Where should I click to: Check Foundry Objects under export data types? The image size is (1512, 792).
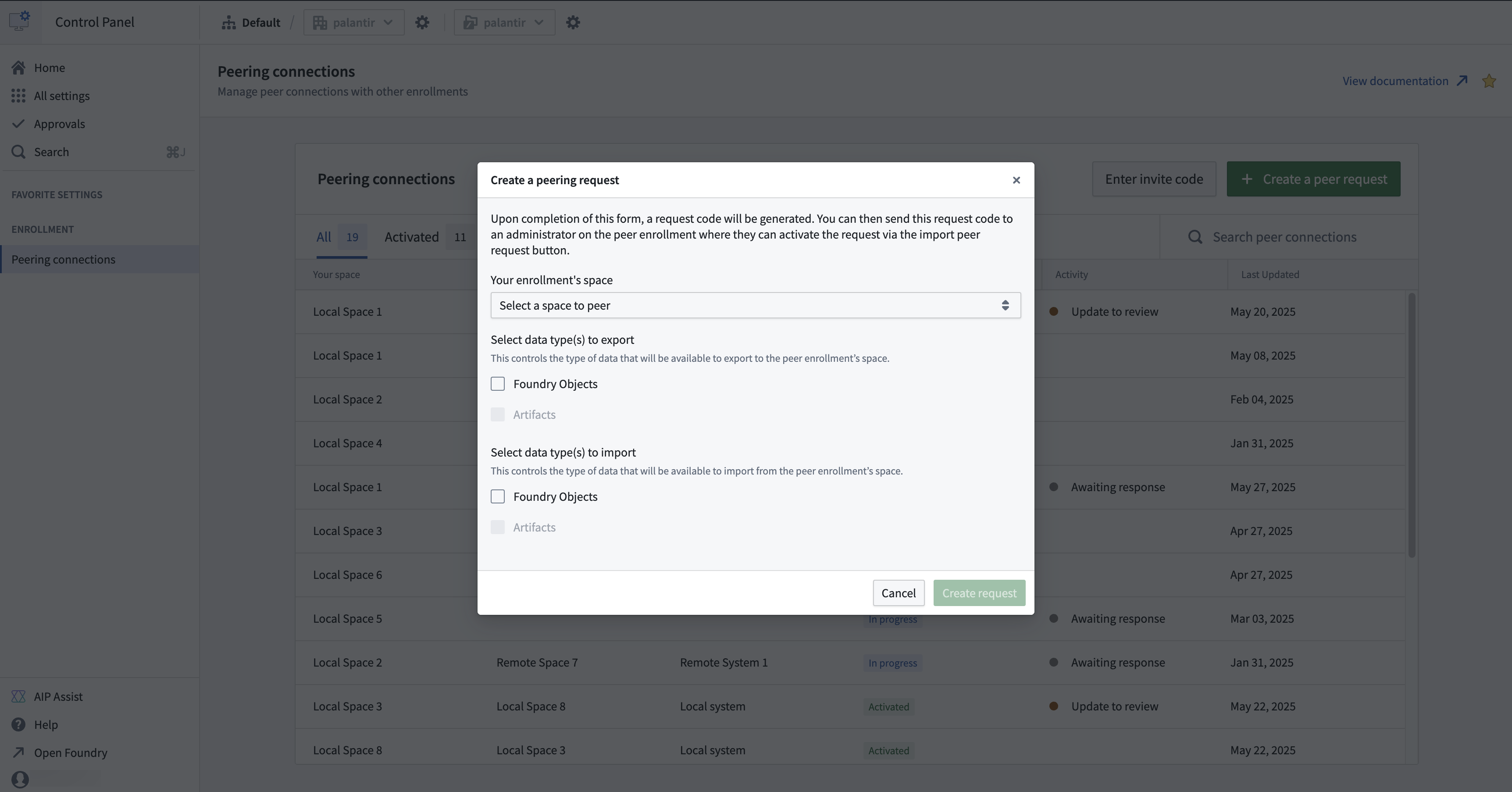[498, 383]
